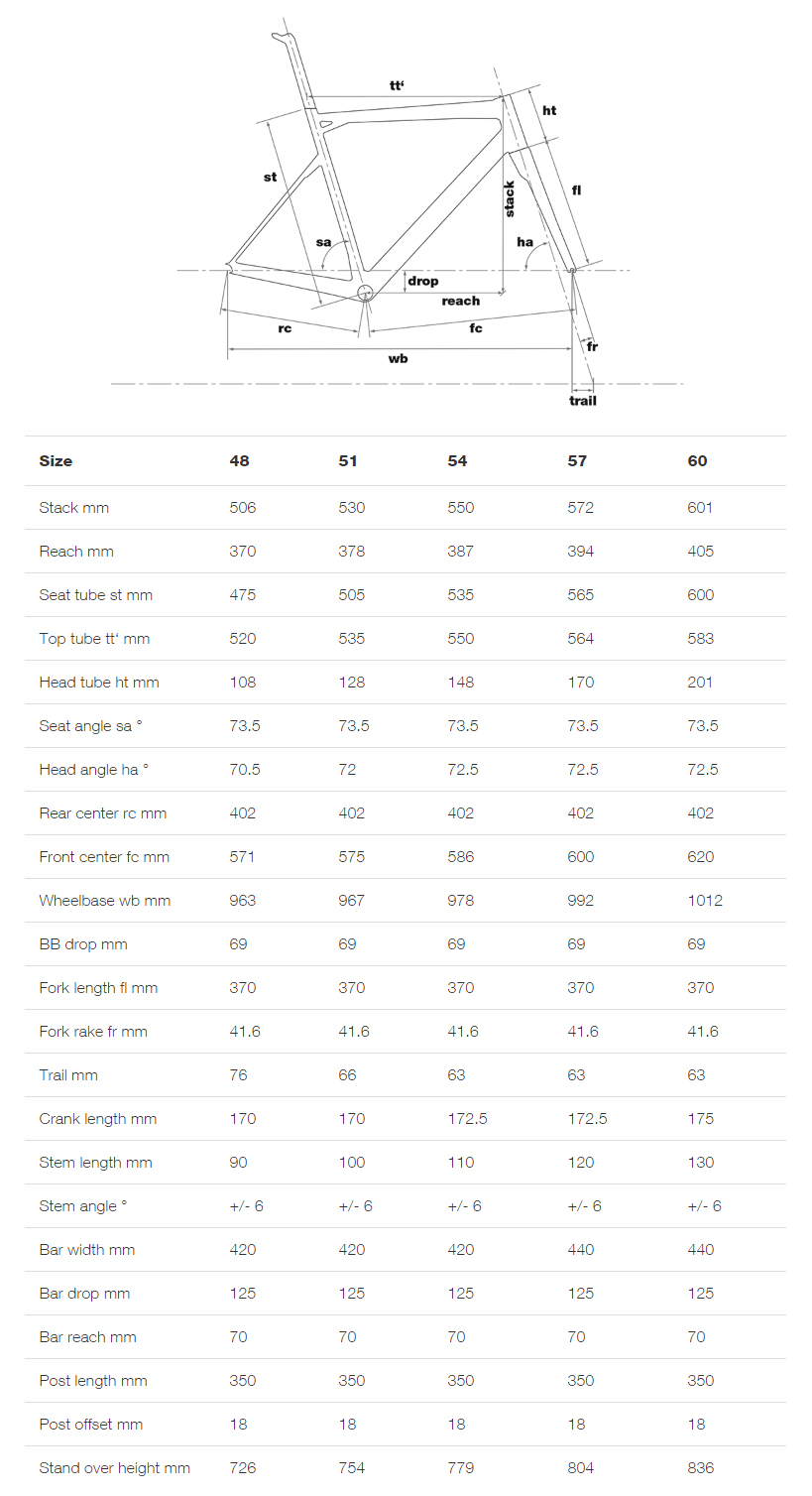Click the "drop" label in the diagram
The height and width of the screenshot is (1496, 812).
(x=422, y=281)
